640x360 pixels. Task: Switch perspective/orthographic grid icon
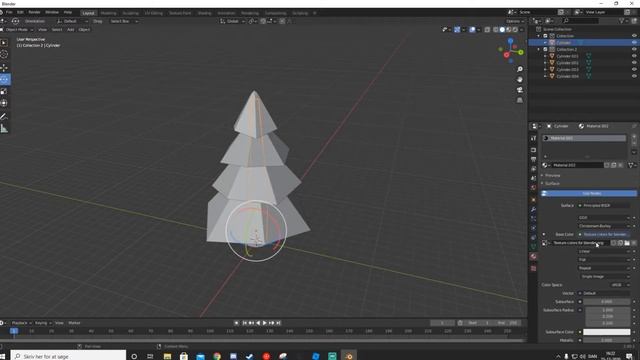[520, 100]
